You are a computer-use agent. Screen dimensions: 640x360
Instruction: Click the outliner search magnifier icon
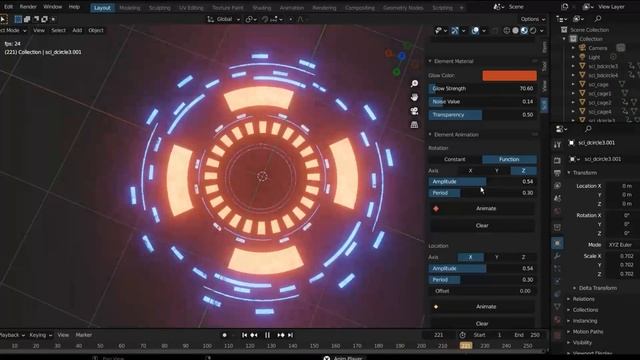[598, 19]
